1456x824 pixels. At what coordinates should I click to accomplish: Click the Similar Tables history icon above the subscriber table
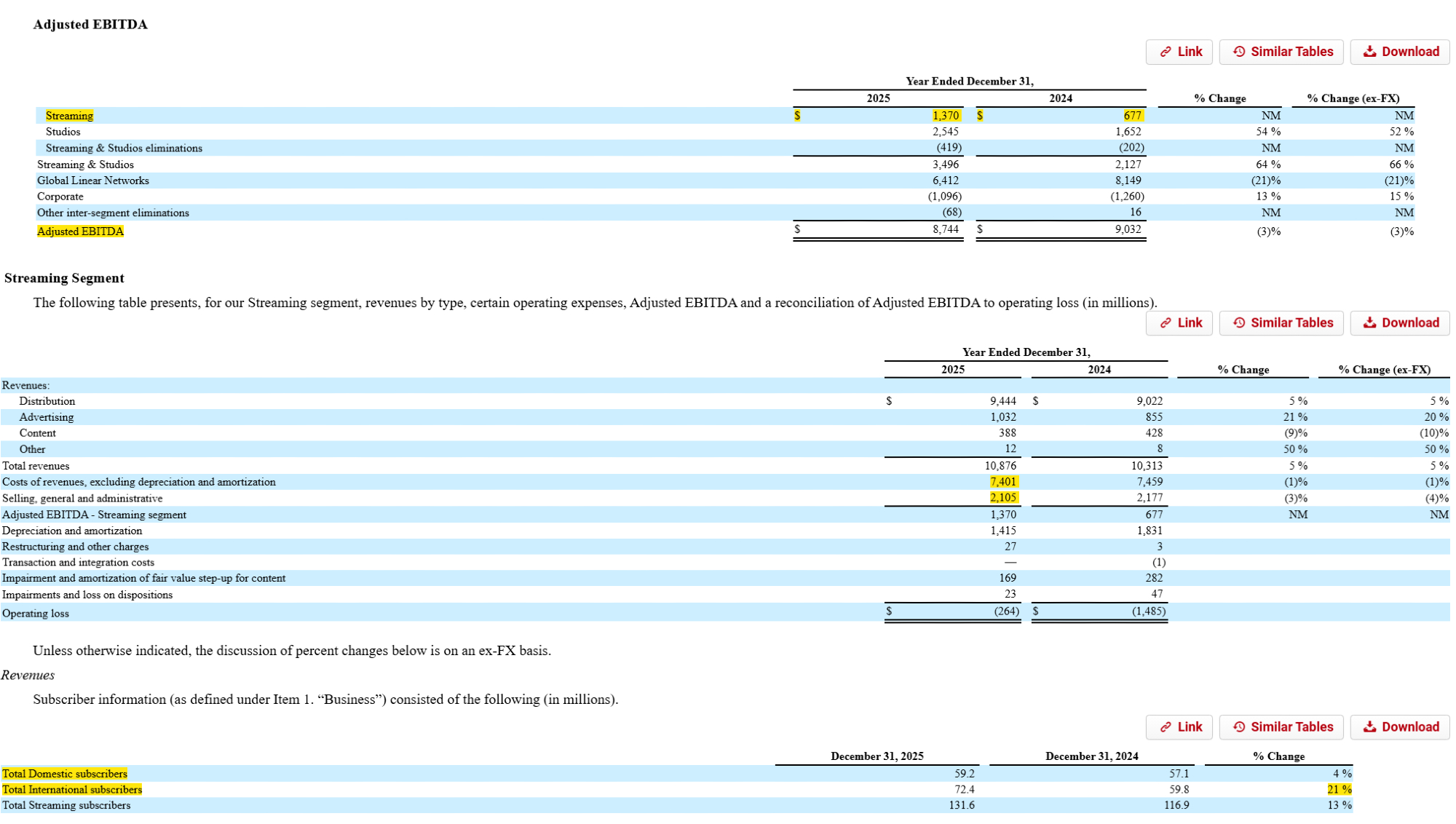[1238, 727]
